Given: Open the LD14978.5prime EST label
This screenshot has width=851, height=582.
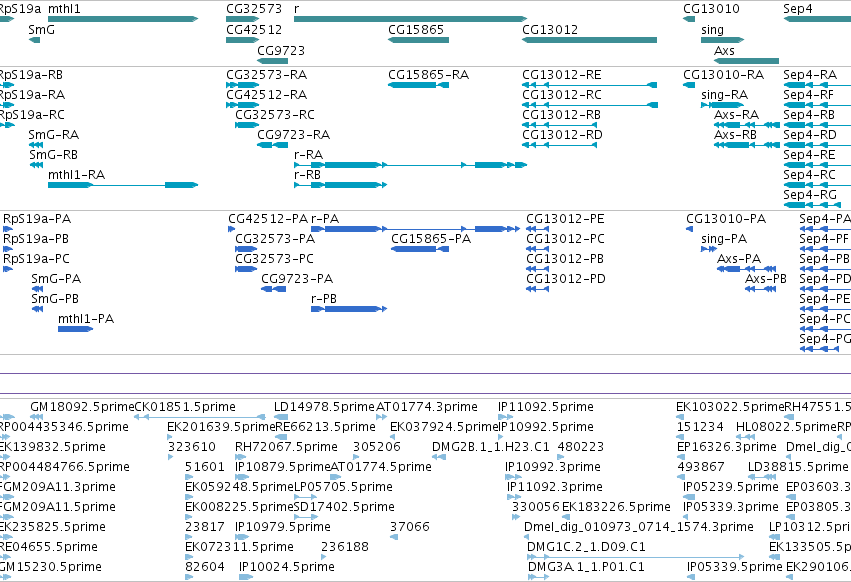Looking at the screenshot, I should click(325, 407).
